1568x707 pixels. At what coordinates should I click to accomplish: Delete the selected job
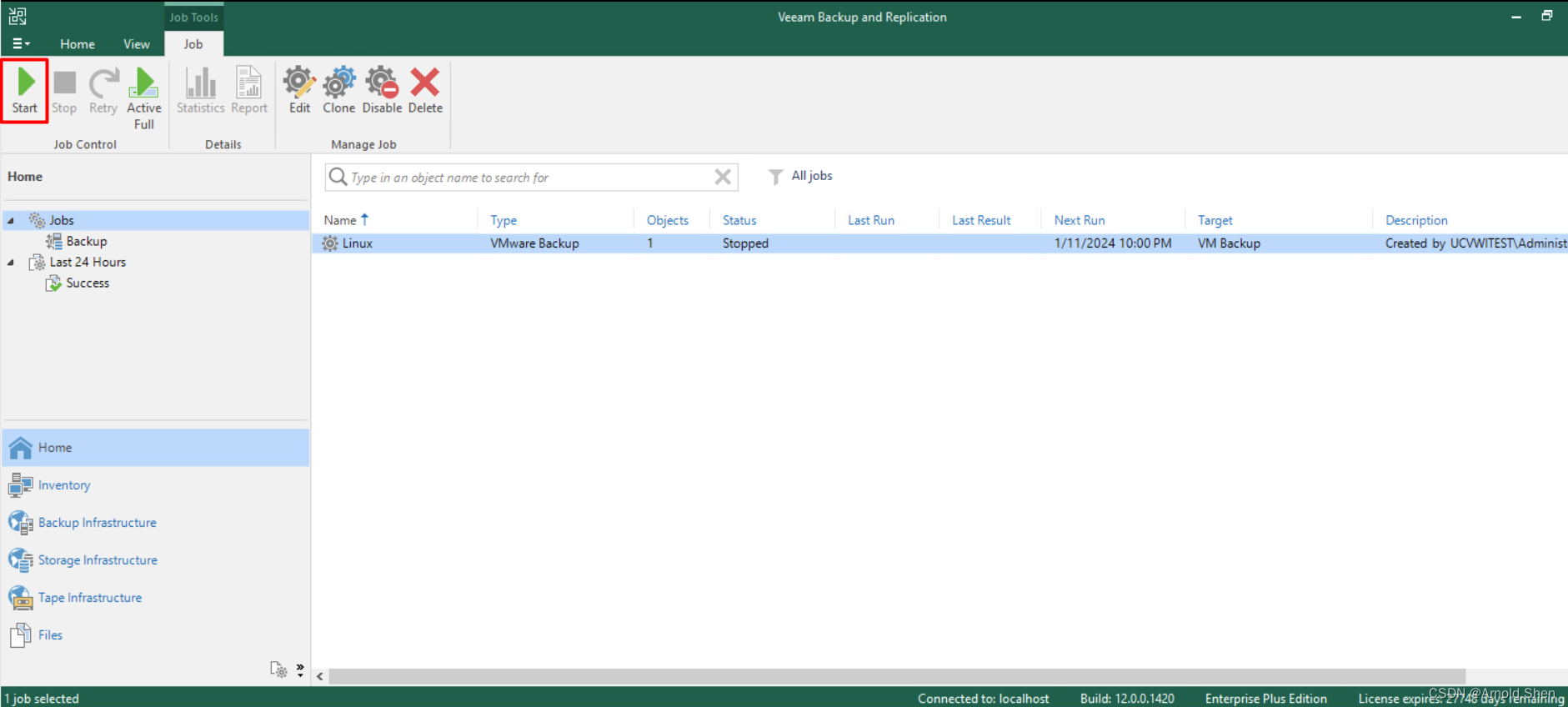pyautogui.click(x=425, y=91)
